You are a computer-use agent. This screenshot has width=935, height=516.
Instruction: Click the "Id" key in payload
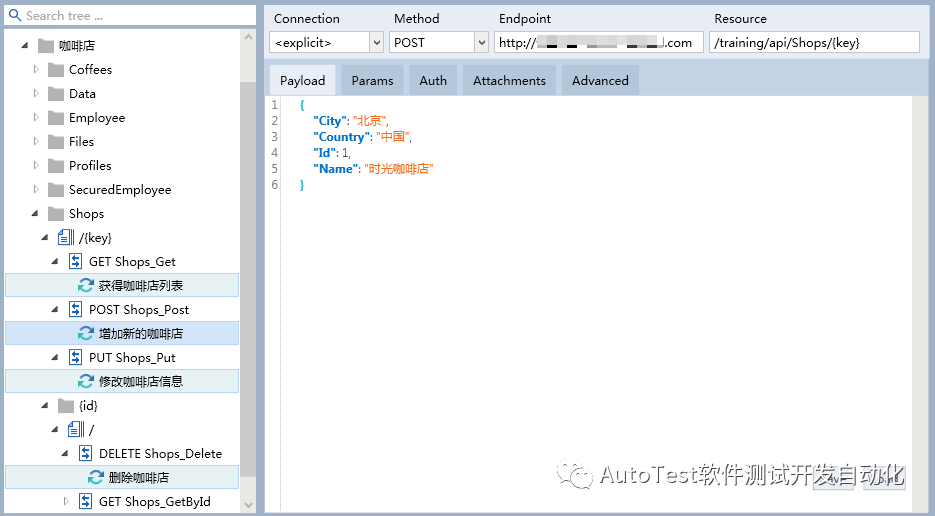point(324,153)
